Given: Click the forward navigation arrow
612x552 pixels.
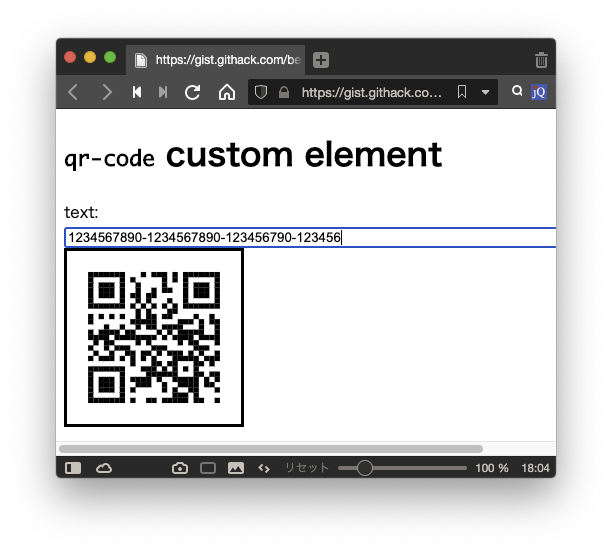Looking at the screenshot, I should point(106,92).
